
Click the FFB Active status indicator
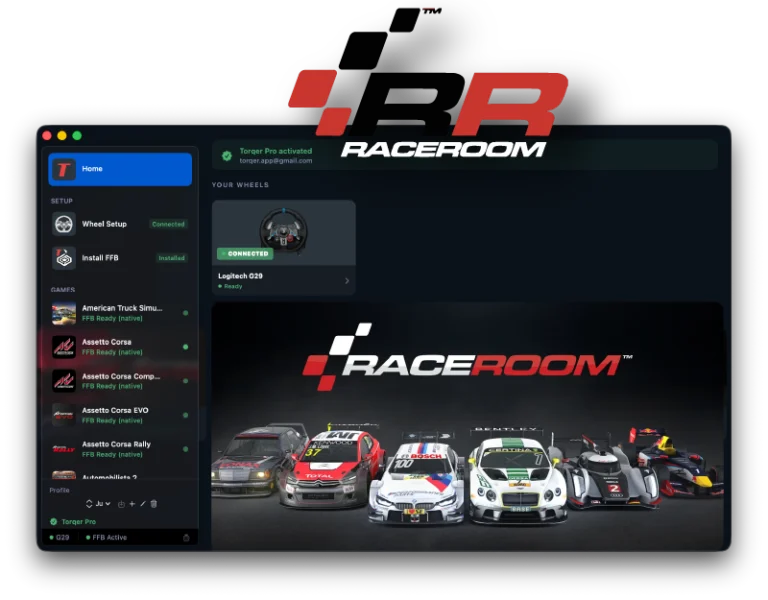tap(106, 537)
